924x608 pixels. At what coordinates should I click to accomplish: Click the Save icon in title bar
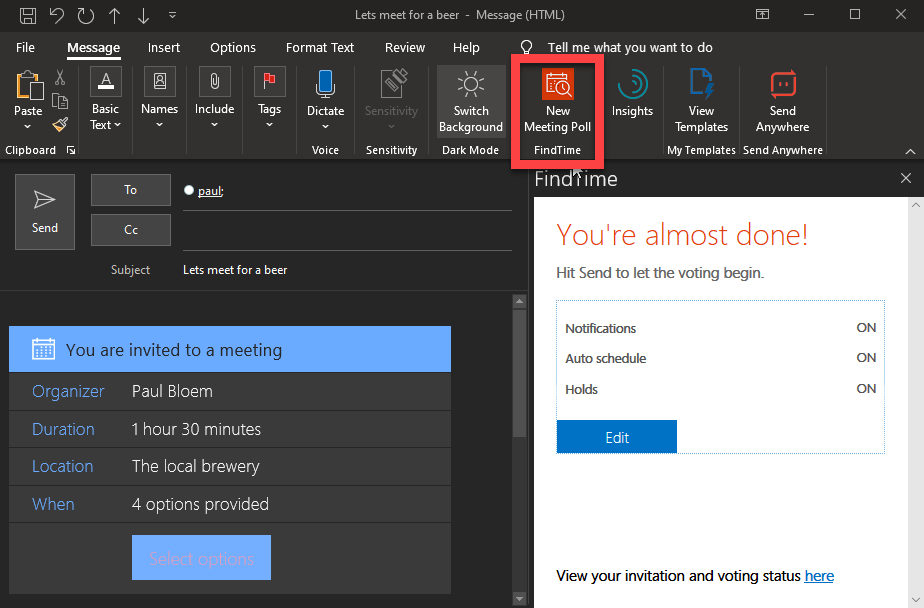tap(28, 15)
